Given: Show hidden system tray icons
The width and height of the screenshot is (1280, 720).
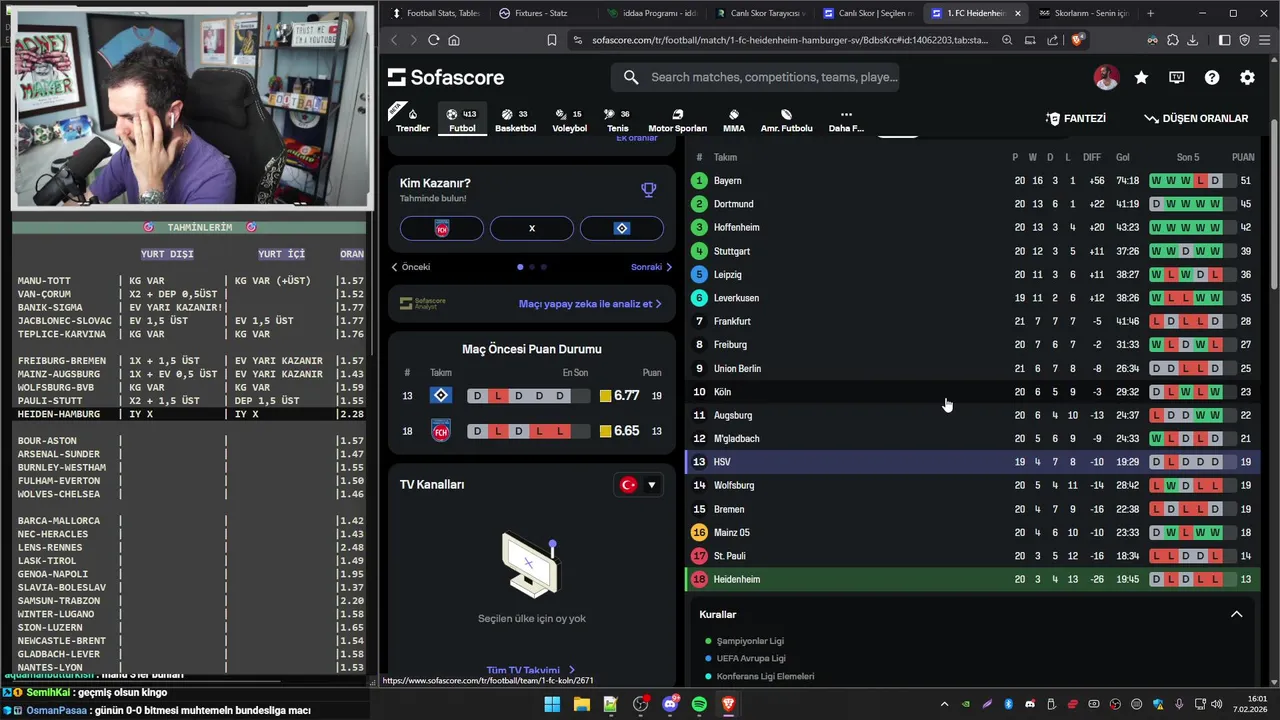Looking at the screenshot, I should coord(944,704).
